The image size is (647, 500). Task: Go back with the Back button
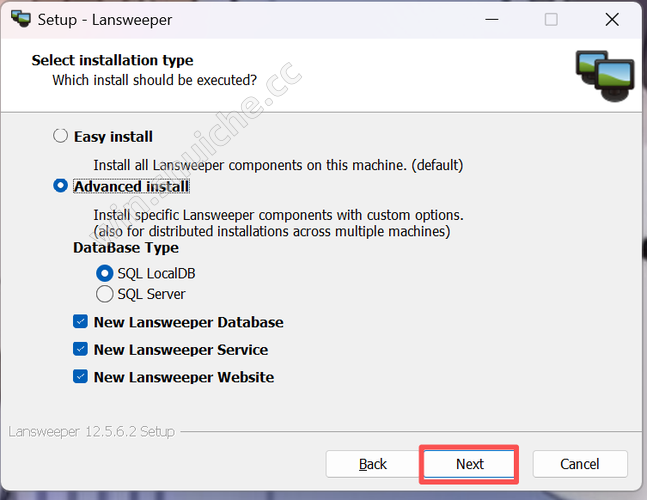(x=373, y=464)
